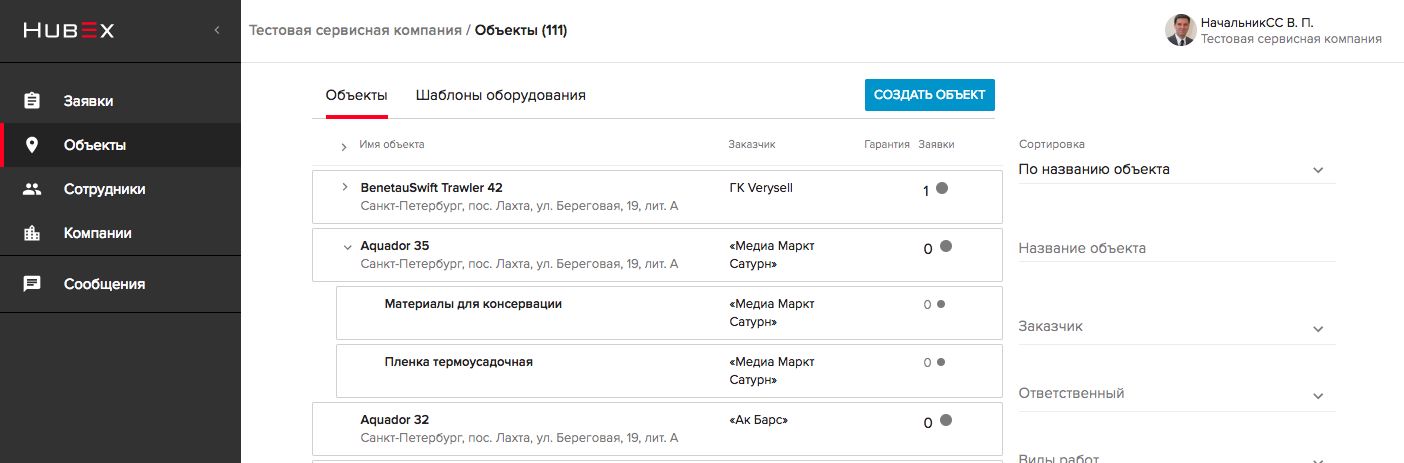Click the user avatar photo
This screenshot has height=463, width=1404.
(x=1180, y=30)
